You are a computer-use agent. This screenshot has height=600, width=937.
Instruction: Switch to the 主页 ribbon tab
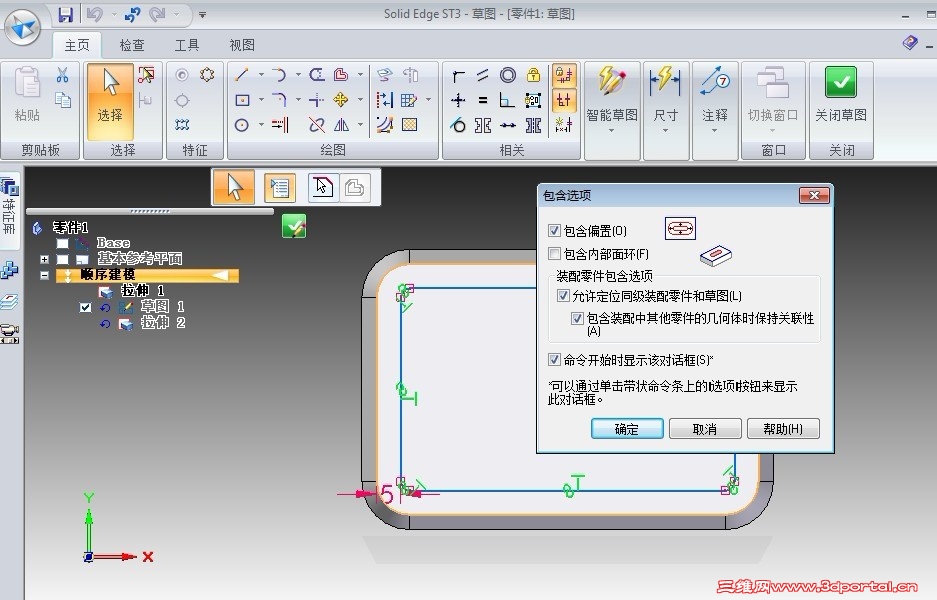pyautogui.click(x=76, y=45)
